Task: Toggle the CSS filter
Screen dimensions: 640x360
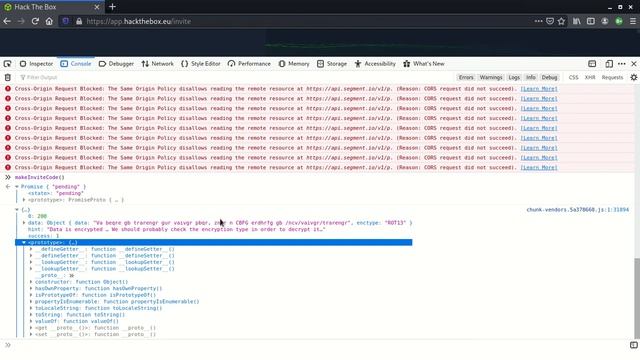Action: [x=573, y=77]
